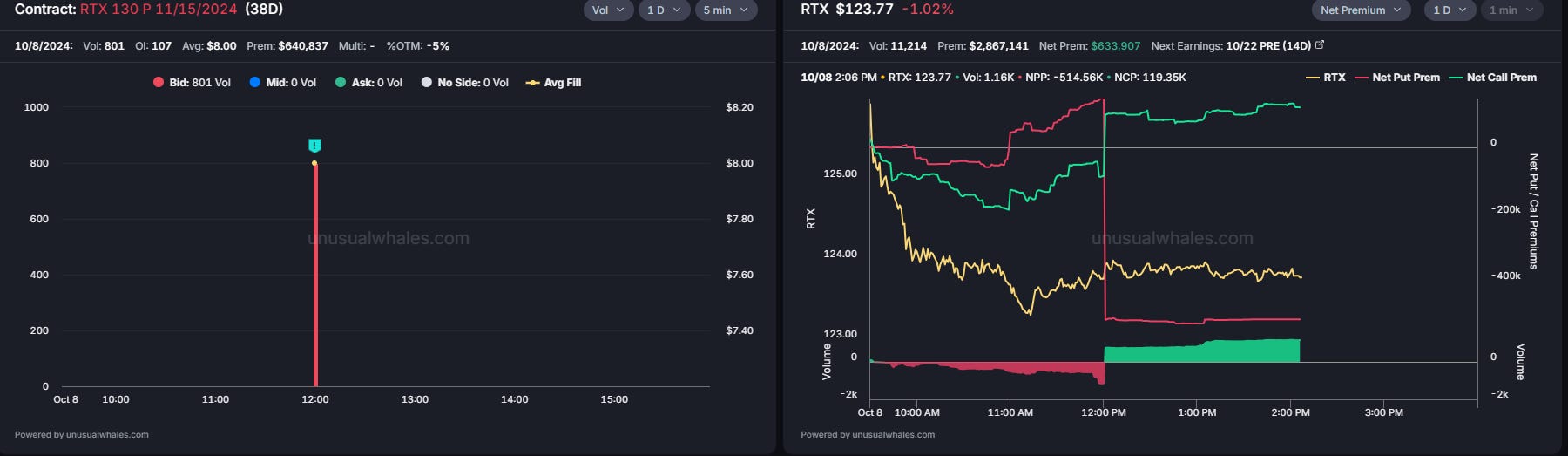Click the Net Prem $633,907 value
1568x456 pixels.
coord(1090,45)
